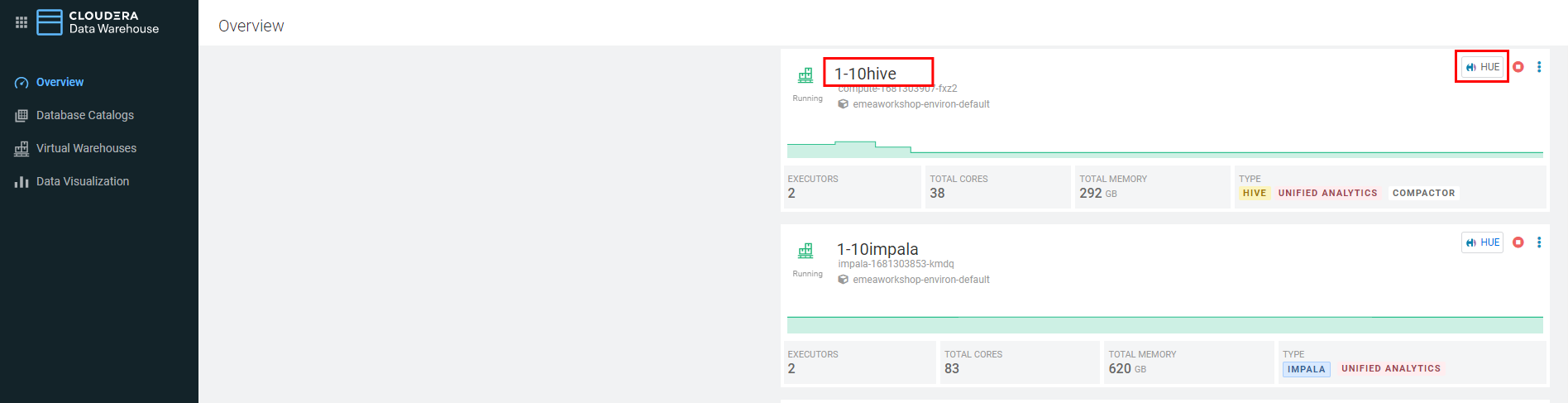This screenshot has height=403, width=1568.
Task: Click the 1-10hive database catalog cube icon
Action: (843, 104)
